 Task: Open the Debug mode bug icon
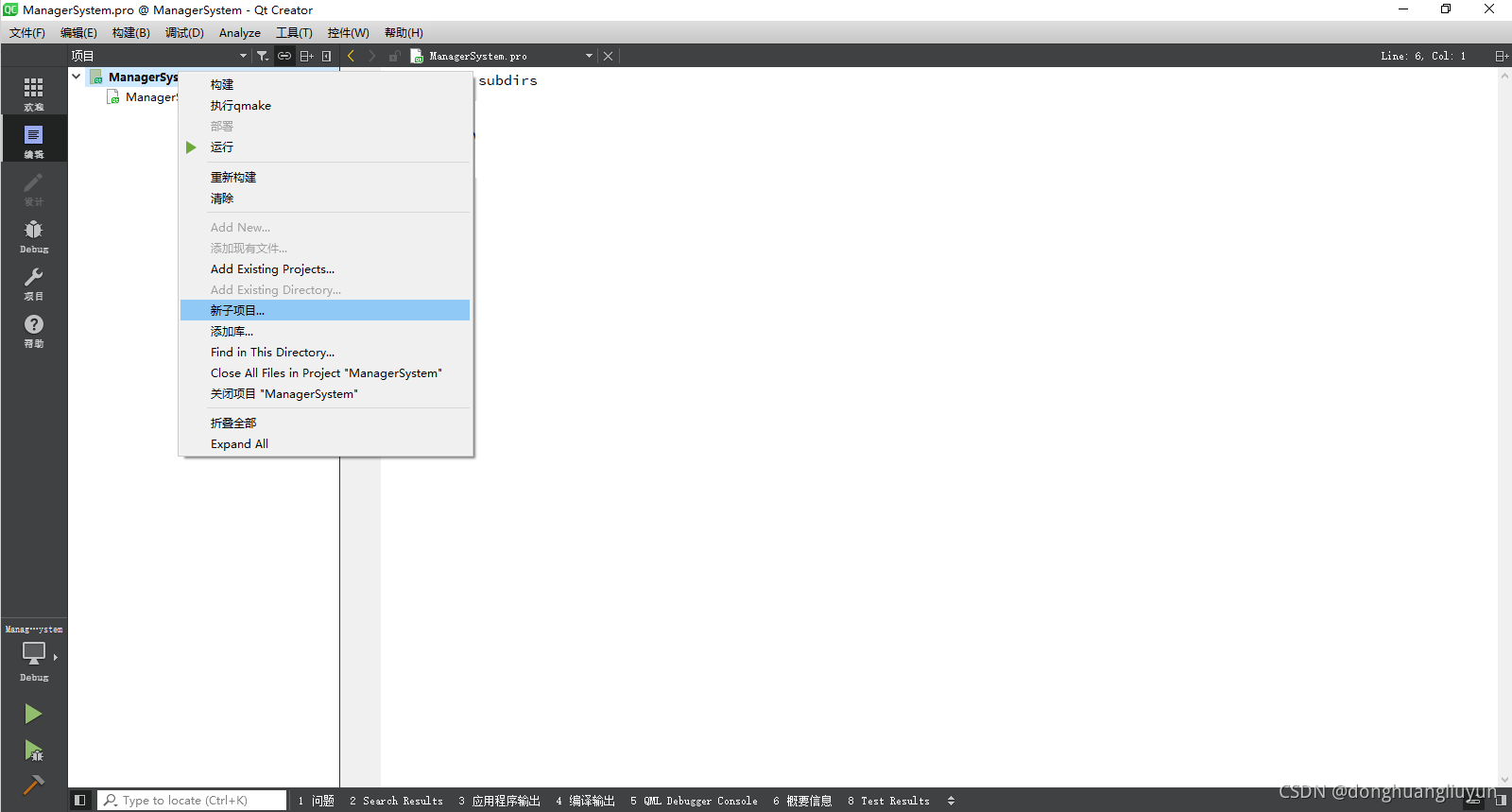pos(34,234)
